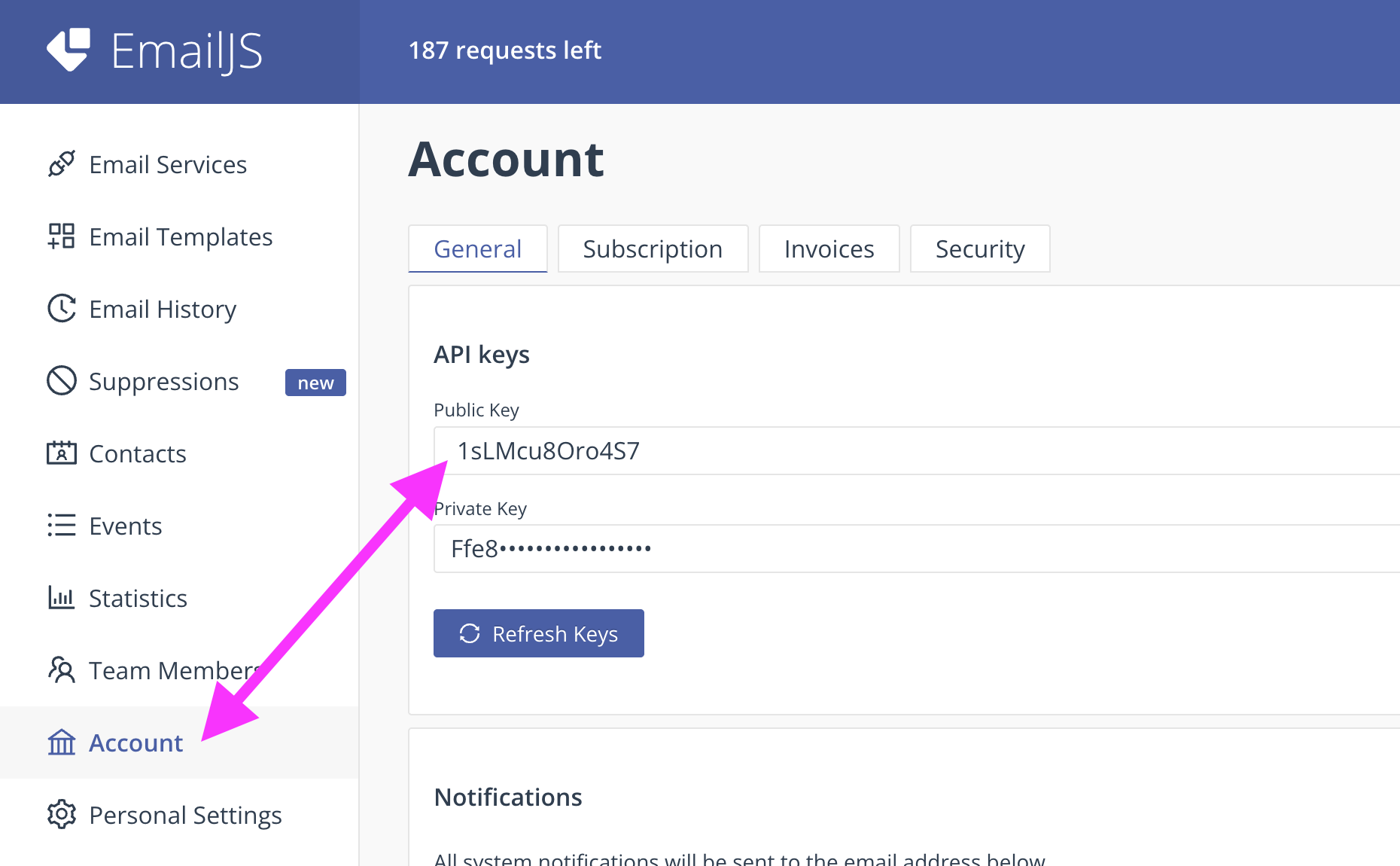This screenshot has width=1400, height=866.
Task: Click the Personal Settings gear icon
Action: point(62,815)
